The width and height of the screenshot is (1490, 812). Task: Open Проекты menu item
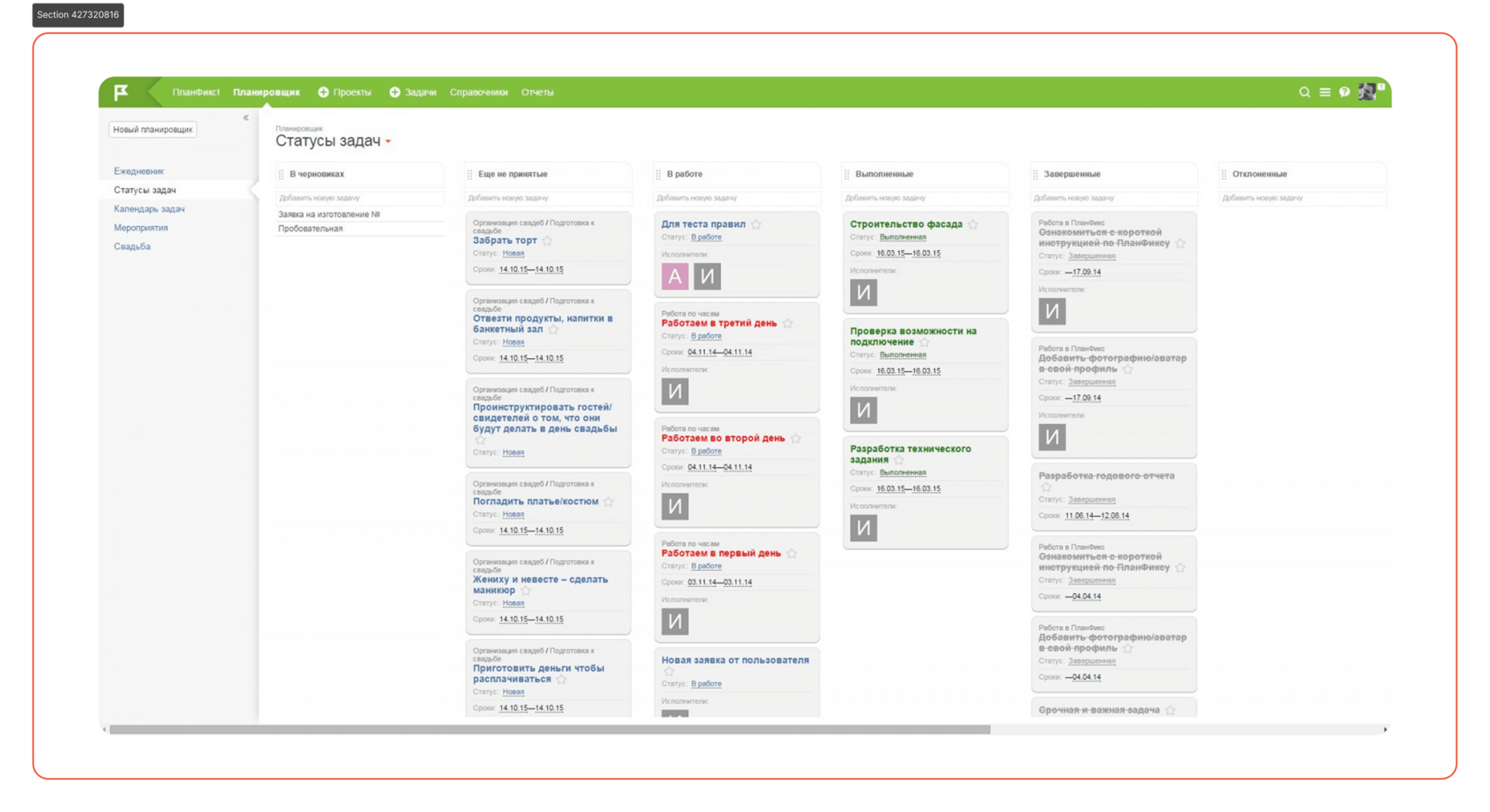(x=352, y=92)
